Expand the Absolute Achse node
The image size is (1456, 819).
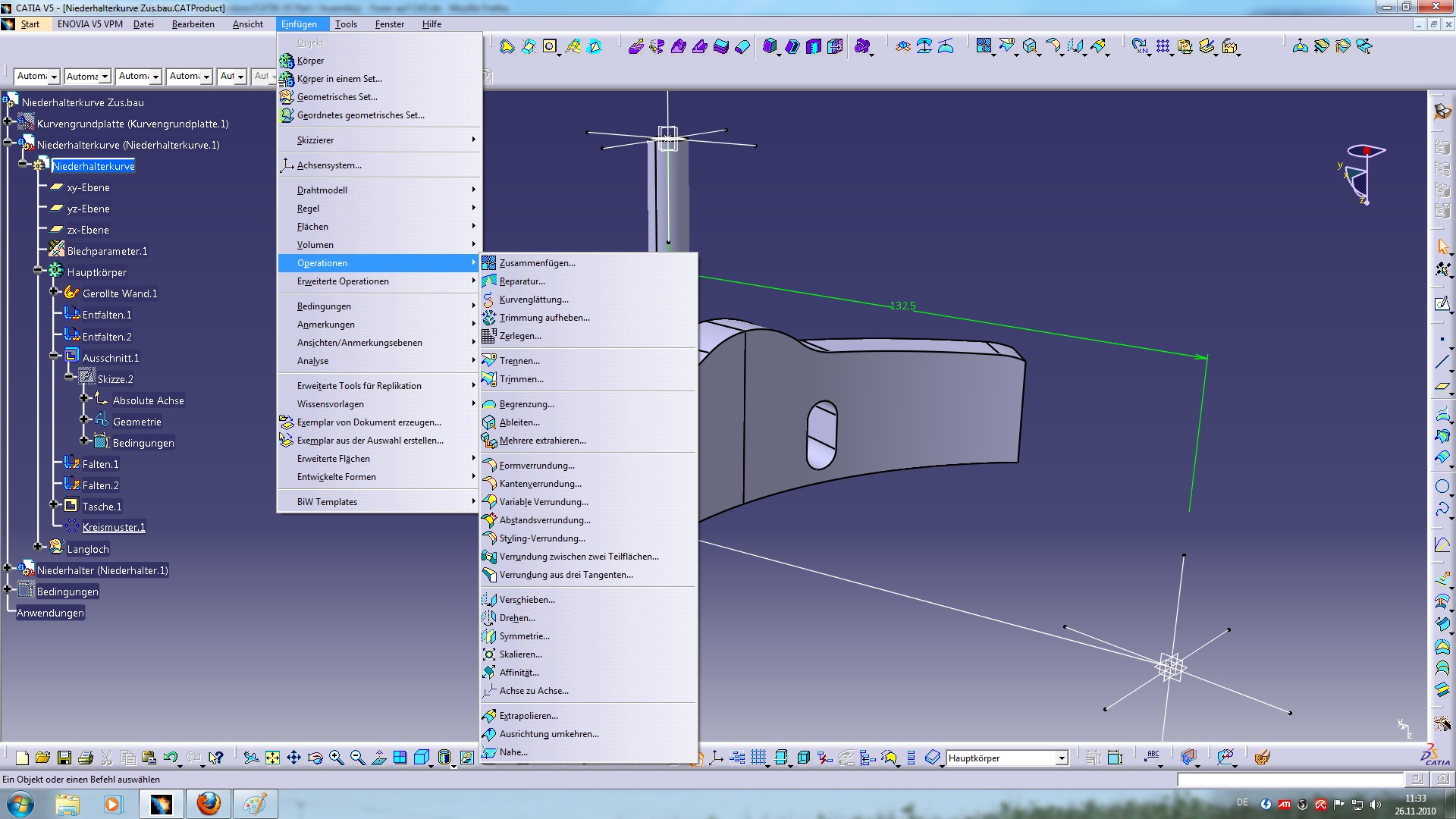(83, 397)
